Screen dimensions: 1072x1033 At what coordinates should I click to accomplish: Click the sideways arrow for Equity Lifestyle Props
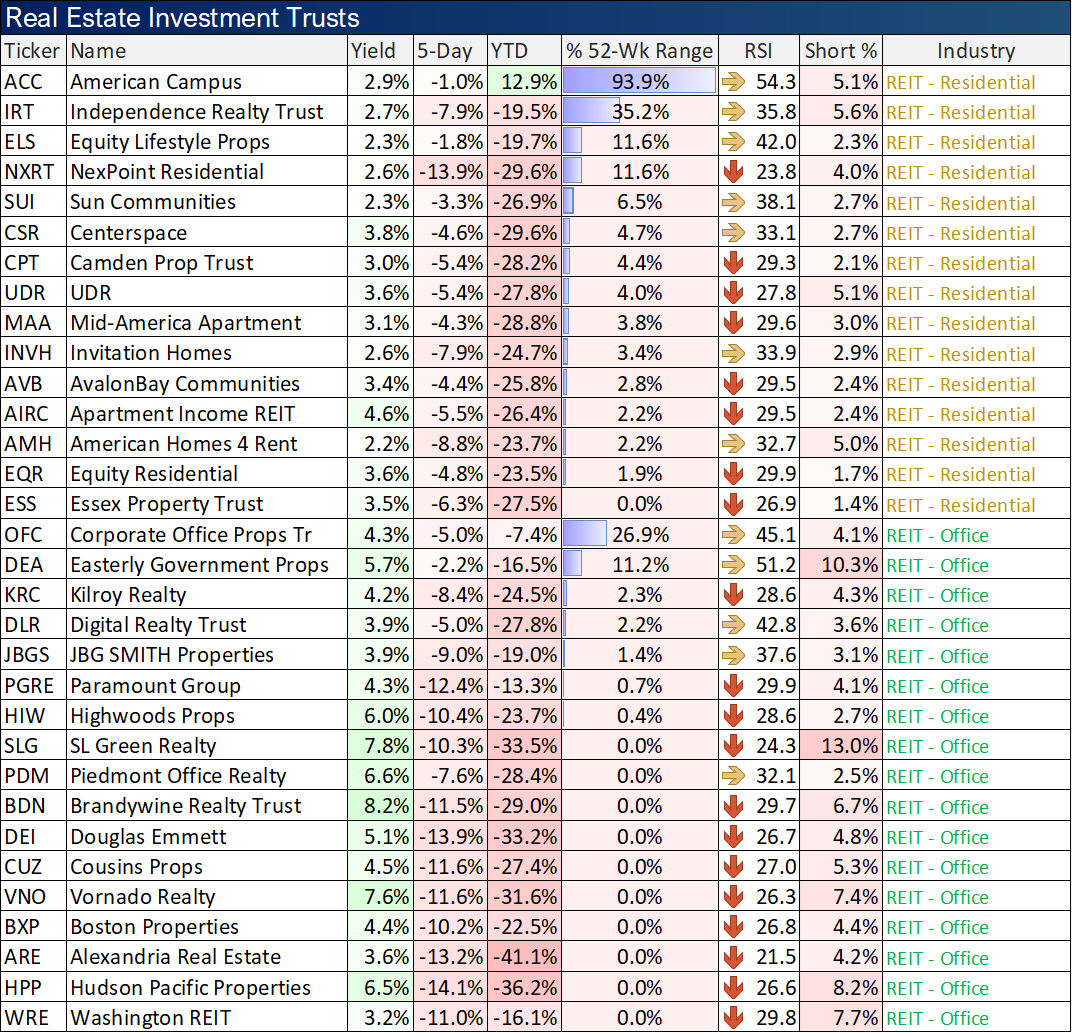point(734,142)
